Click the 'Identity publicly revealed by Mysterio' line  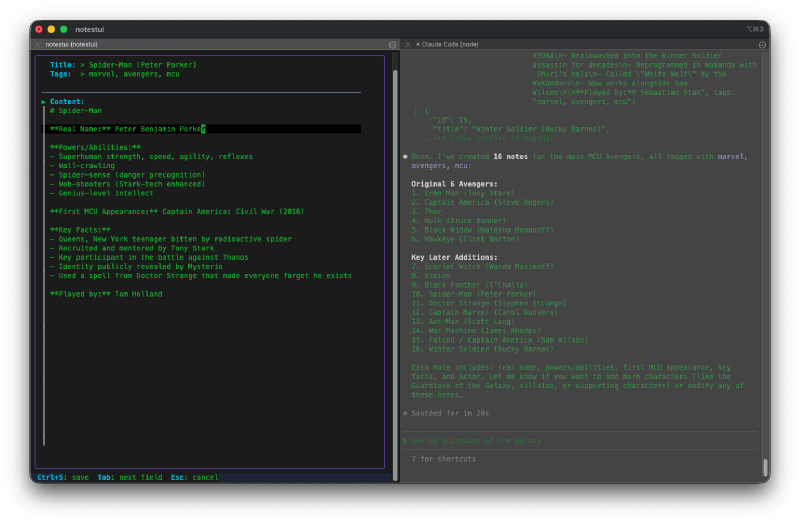pyautogui.click(x=136, y=267)
